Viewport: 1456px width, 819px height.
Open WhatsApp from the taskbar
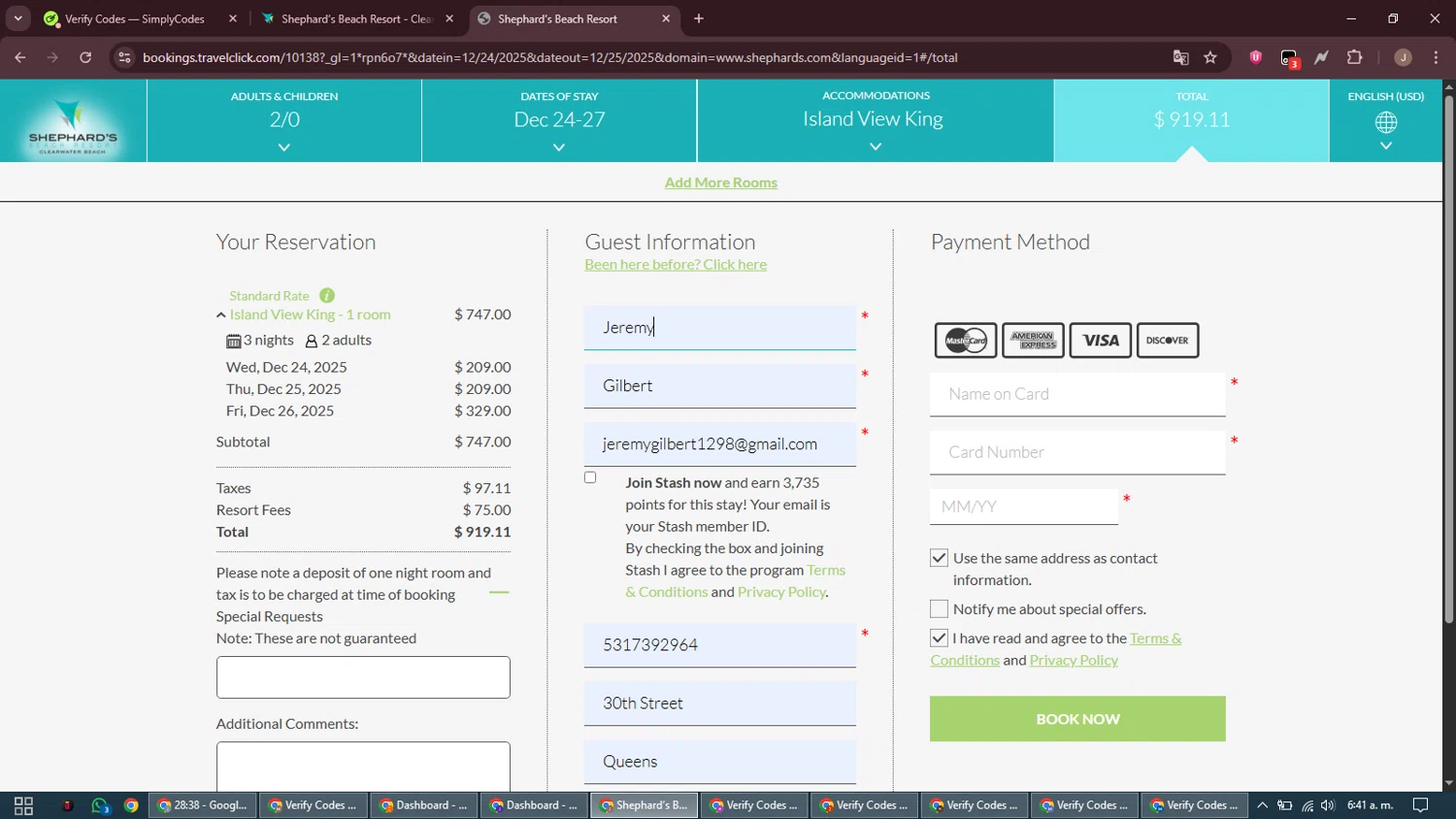(x=100, y=805)
